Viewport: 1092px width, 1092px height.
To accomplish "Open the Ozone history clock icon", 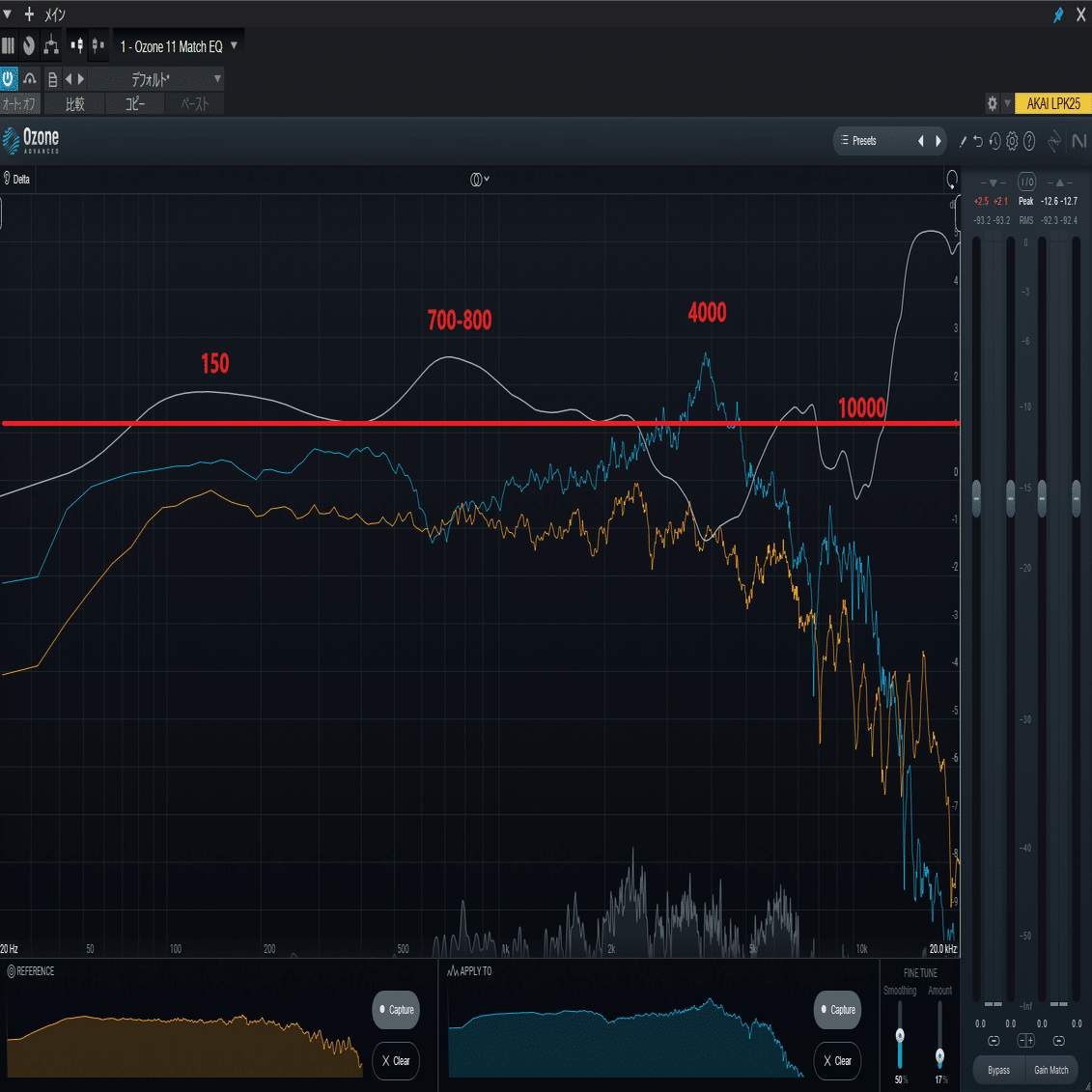I will [x=994, y=141].
